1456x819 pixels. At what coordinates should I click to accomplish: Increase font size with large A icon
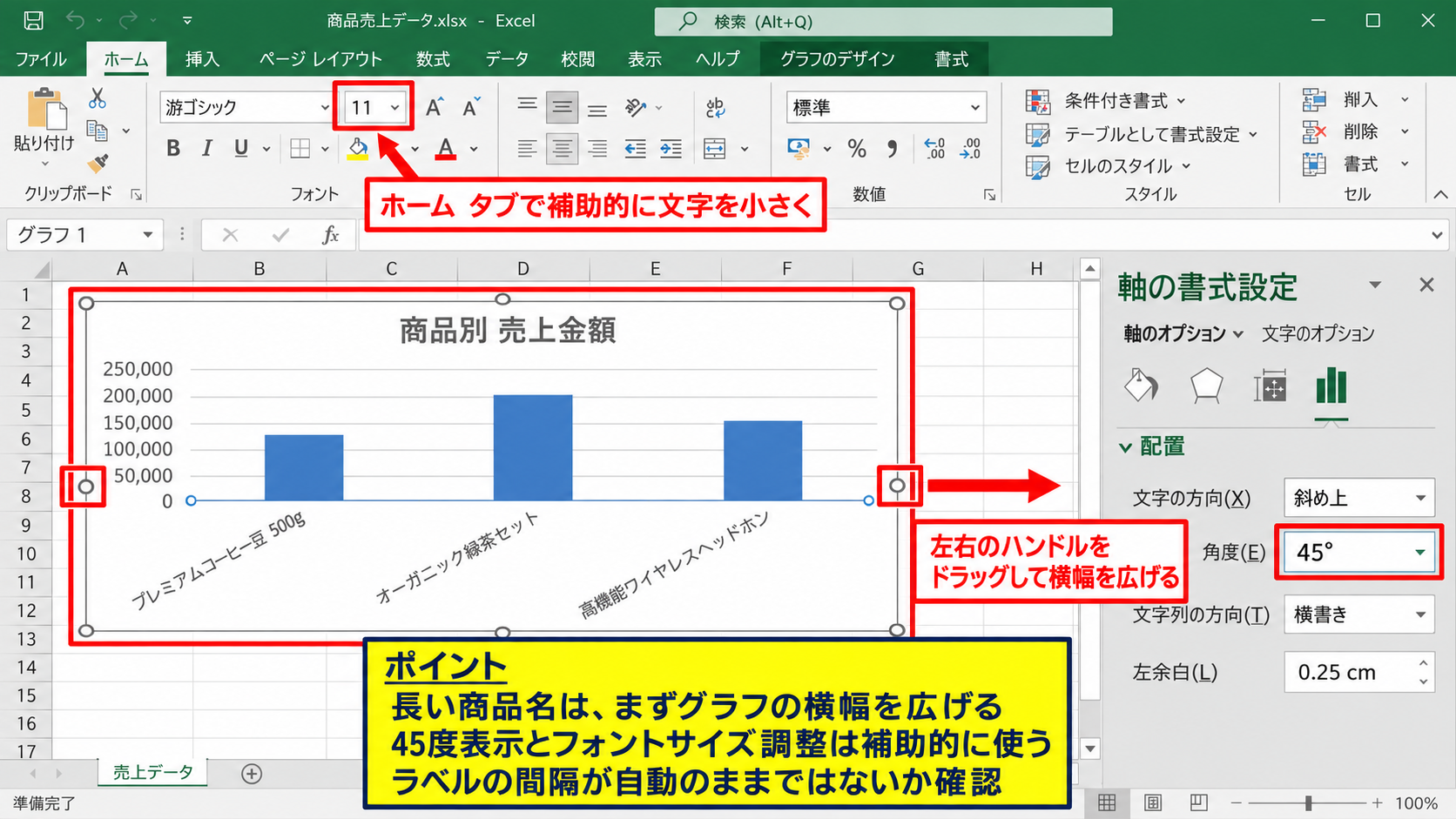[435, 107]
